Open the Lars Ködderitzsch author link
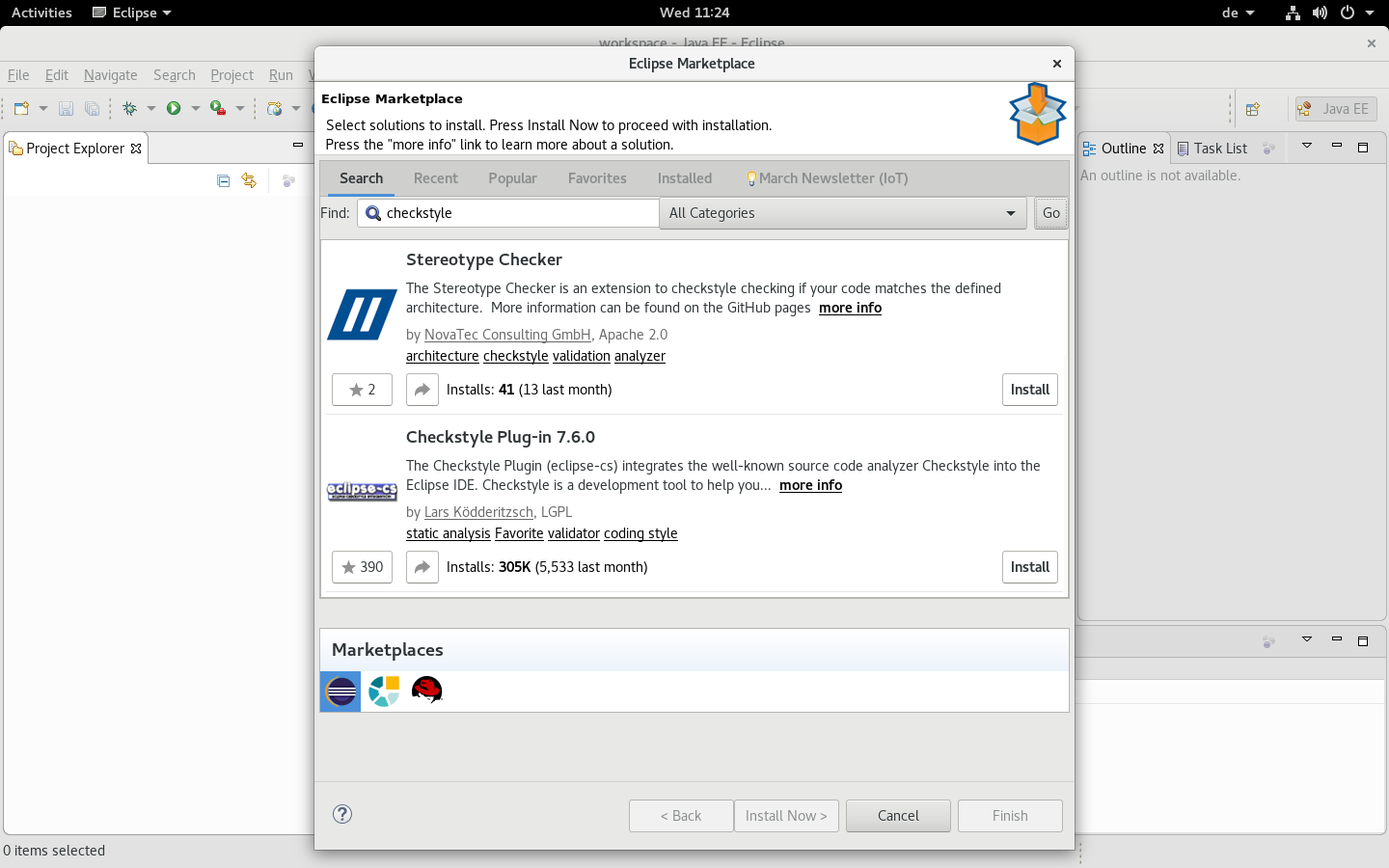 [x=478, y=512]
